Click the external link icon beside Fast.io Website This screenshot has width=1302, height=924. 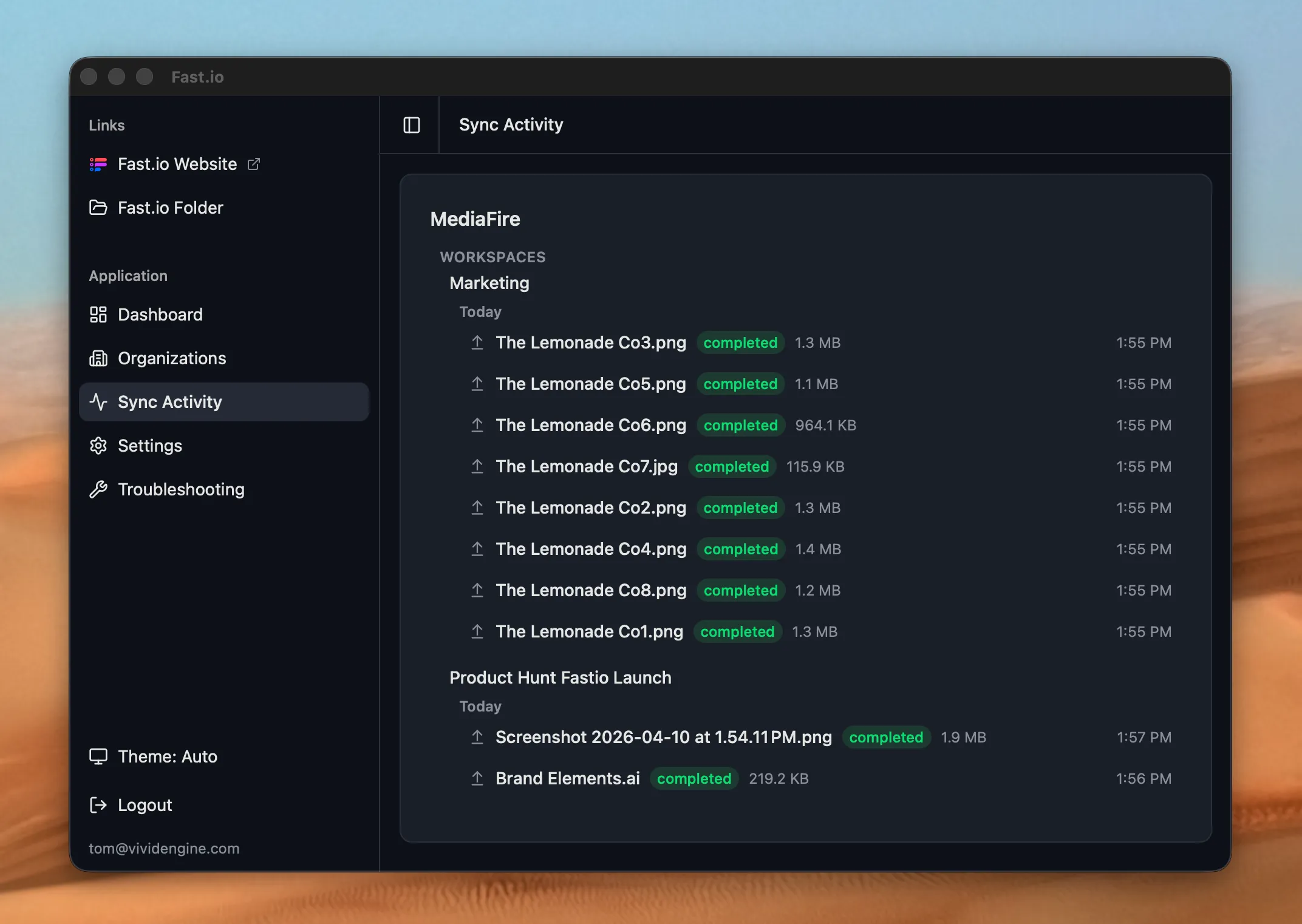coord(253,164)
